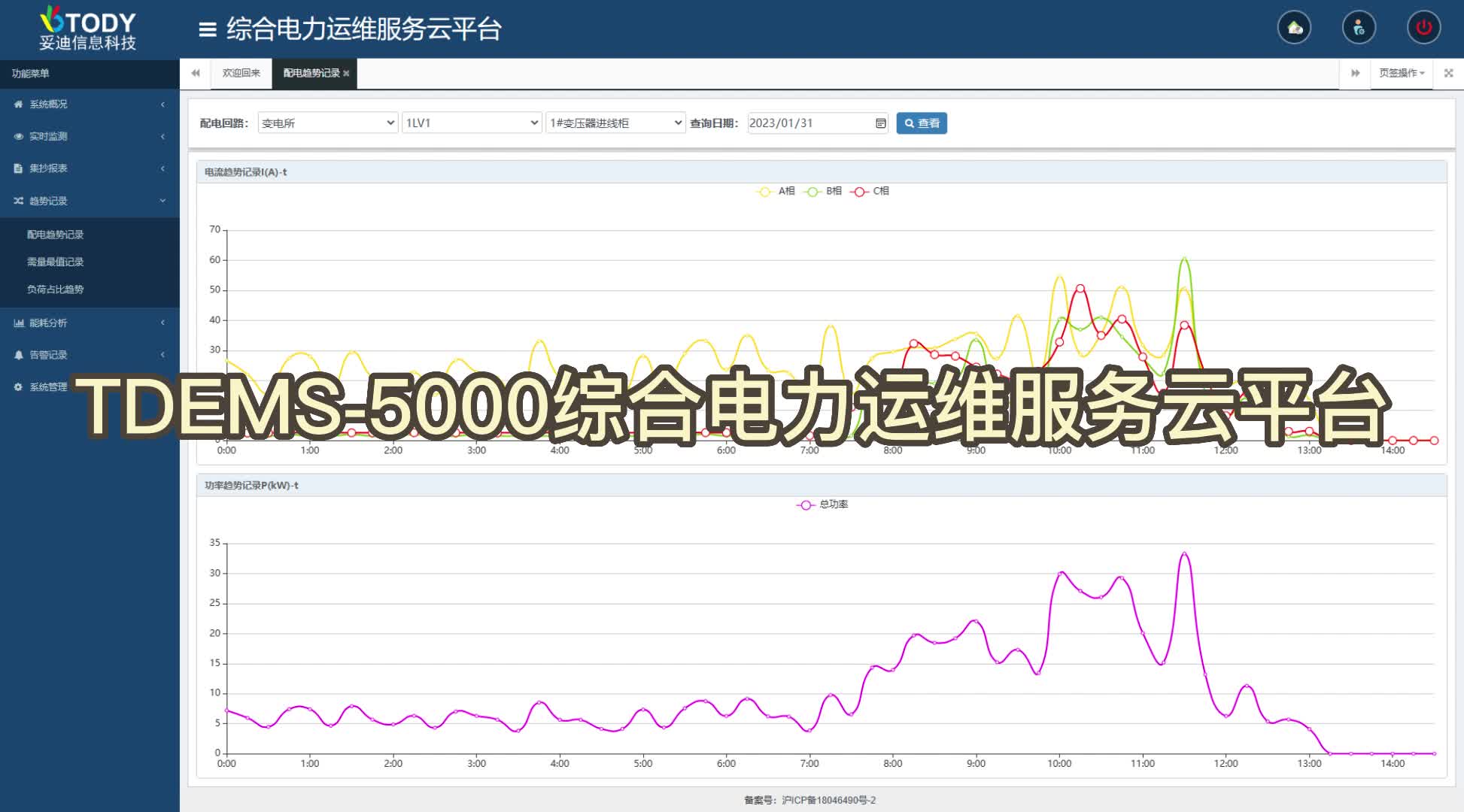
Task: Click the 趋势记录 shuffle icon
Action: pos(18,201)
